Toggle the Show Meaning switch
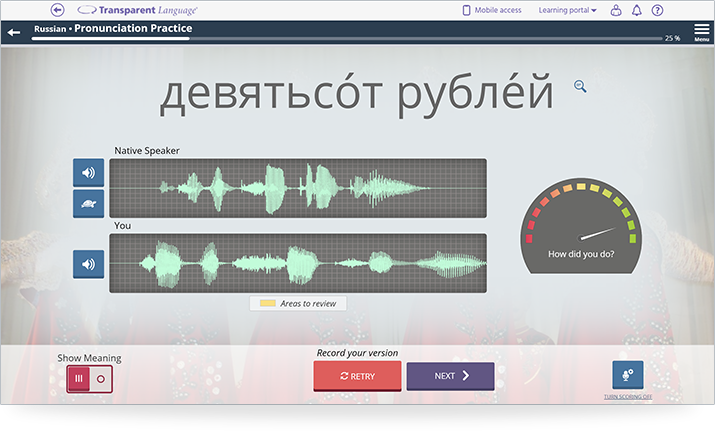Image resolution: width=715 pixels, height=431 pixels. coord(89,379)
